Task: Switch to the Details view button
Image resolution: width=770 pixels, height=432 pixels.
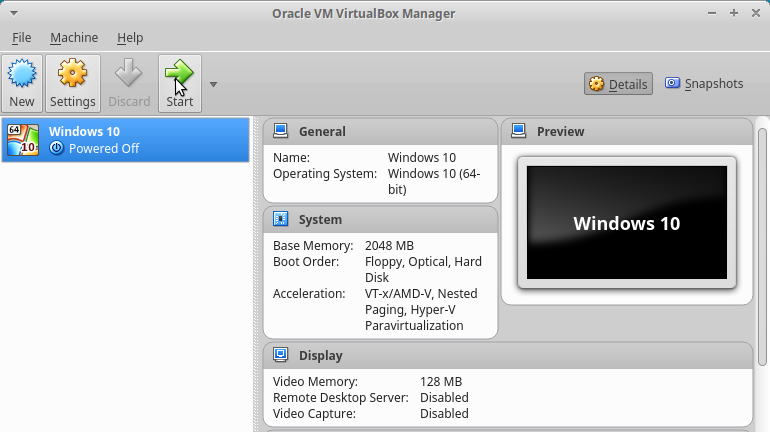Action: pyautogui.click(x=618, y=84)
